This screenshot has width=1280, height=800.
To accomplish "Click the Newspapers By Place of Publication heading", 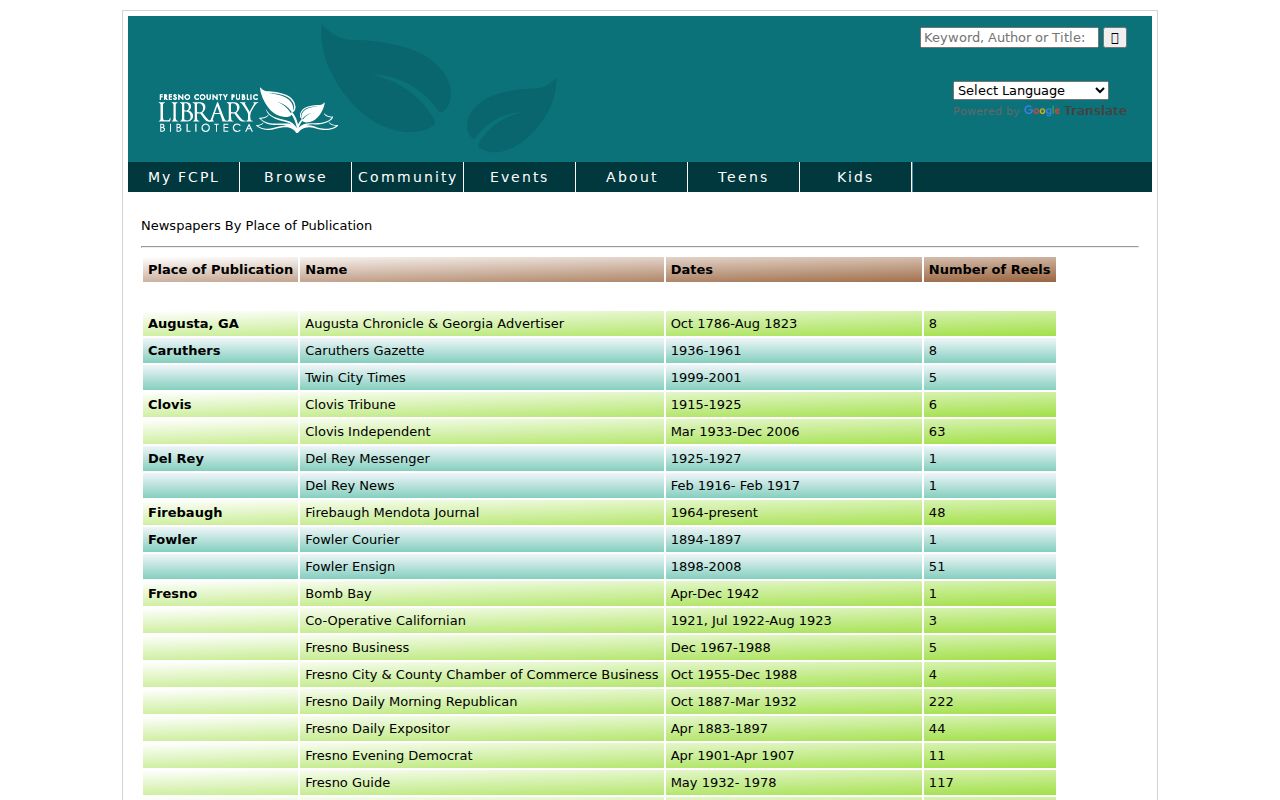I will (x=256, y=226).
